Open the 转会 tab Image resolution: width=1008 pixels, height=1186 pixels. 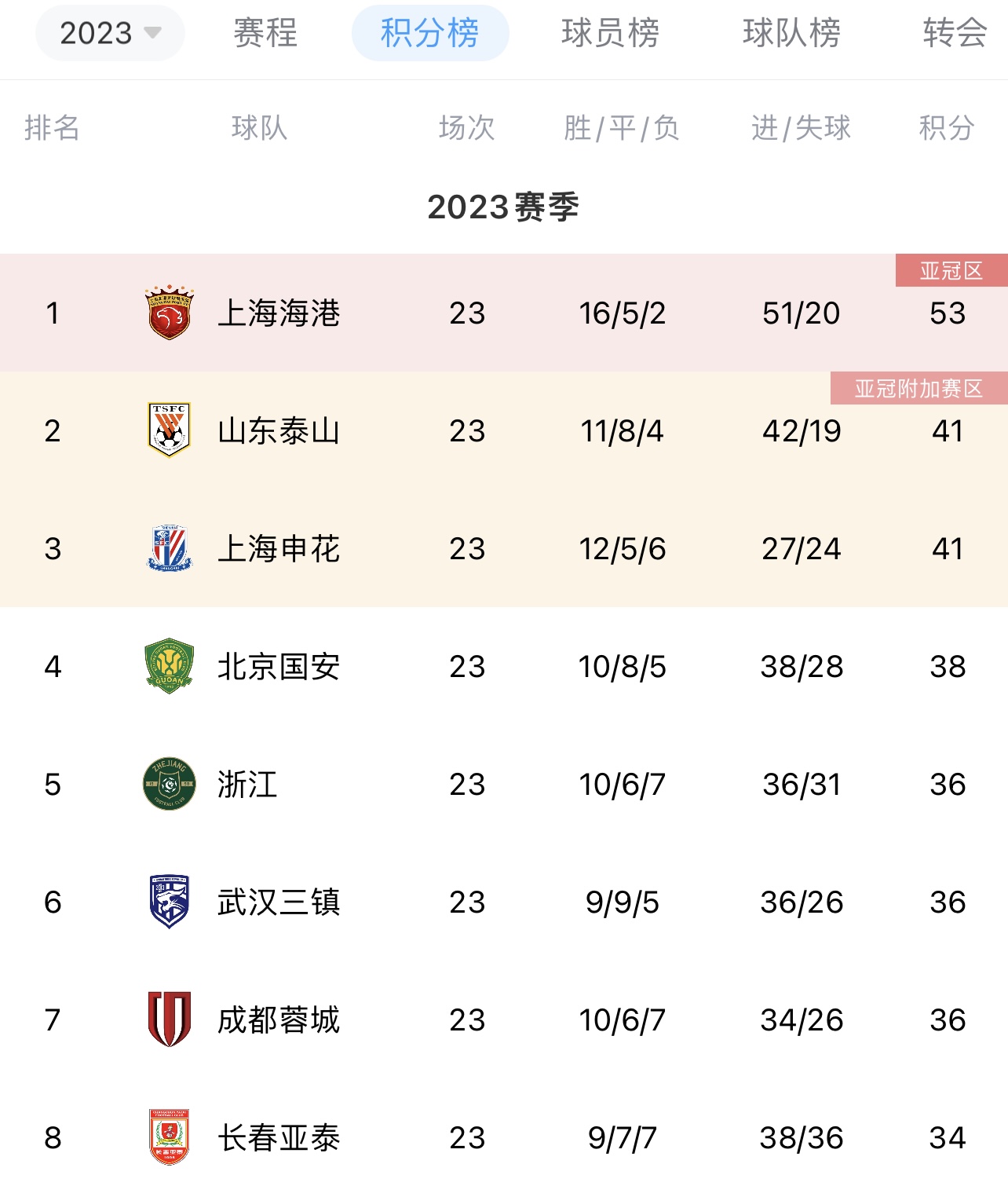[955, 33]
